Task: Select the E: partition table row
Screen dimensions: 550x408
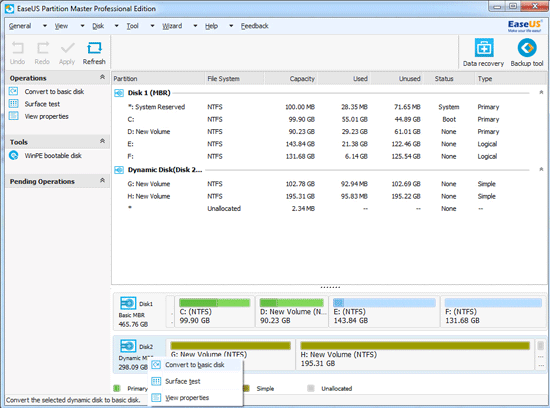Action: [x=329, y=144]
